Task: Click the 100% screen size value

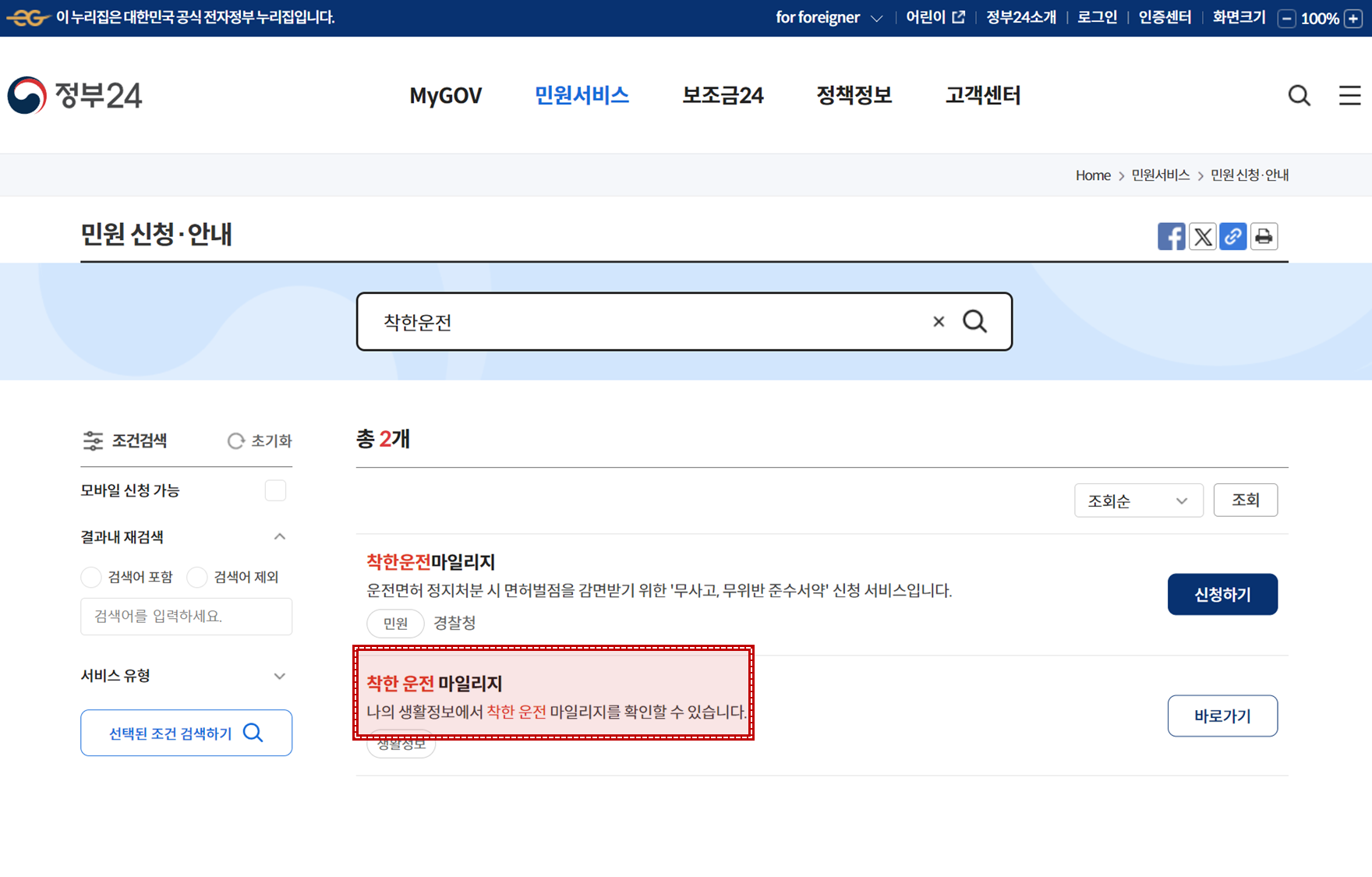Action: pos(1320,19)
